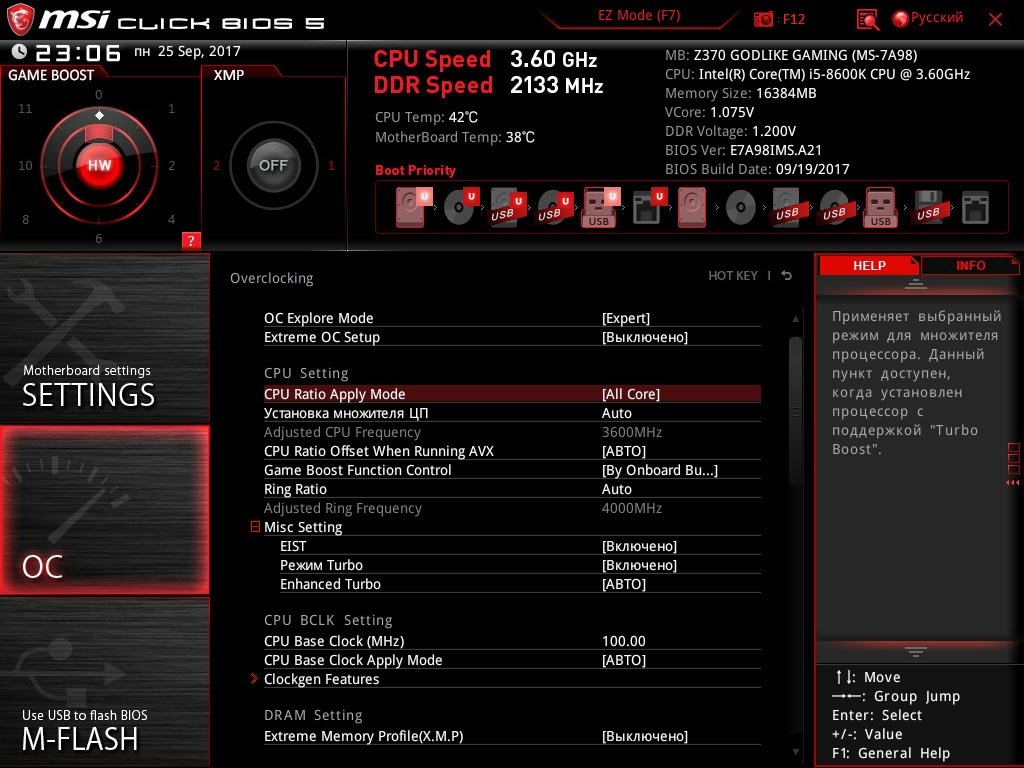Click the Adjusted CPU Frequency 3600MHz value
1024x768 pixels.
tap(632, 432)
